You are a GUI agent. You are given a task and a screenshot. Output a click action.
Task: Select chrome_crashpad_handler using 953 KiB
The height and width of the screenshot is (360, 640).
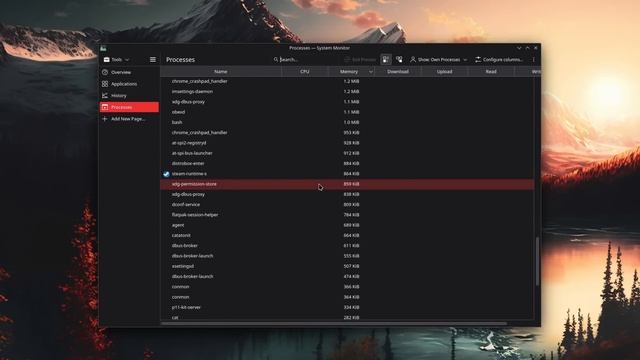tap(347, 133)
